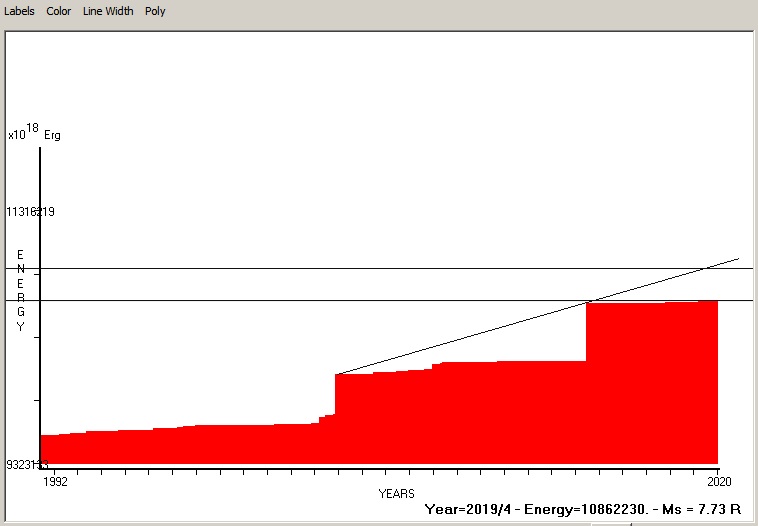758x526 pixels.
Task: Click the 2020 end year label
Action: click(x=718, y=481)
